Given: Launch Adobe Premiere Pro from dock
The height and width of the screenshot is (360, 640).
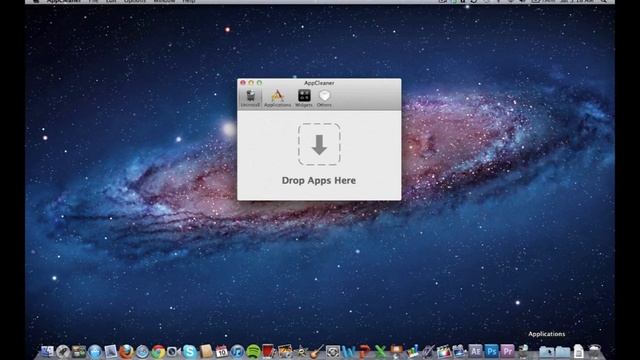Looking at the screenshot, I should [x=507, y=351].
